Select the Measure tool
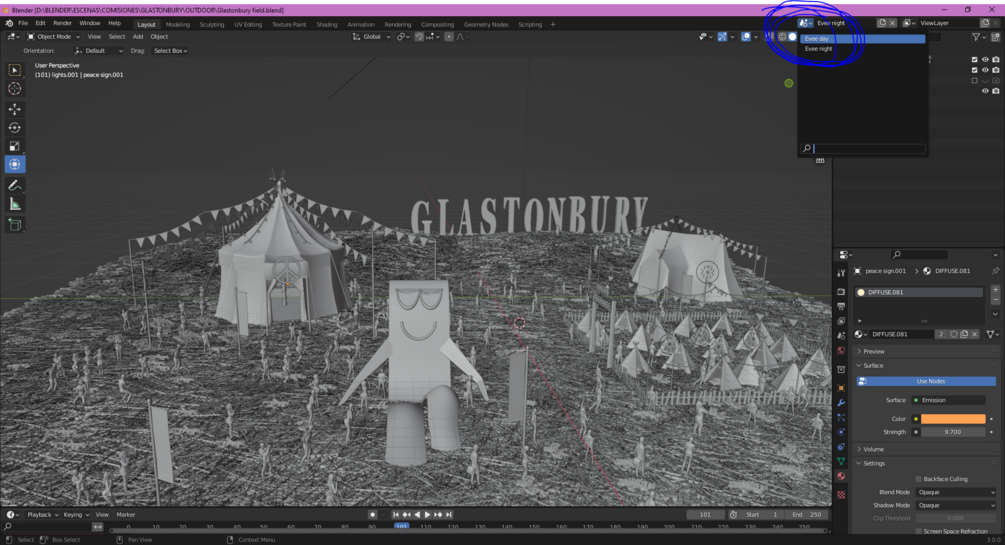Screen dimensions: 1005x545 point(15,205)
